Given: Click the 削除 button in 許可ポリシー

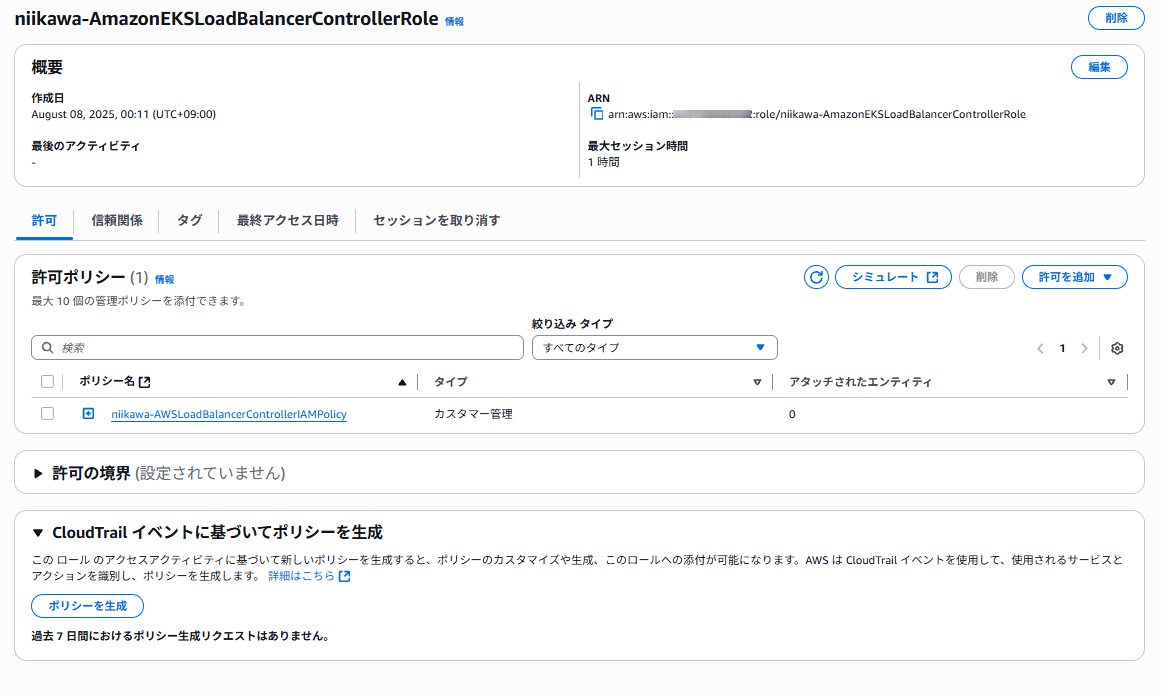Looking at the screenshot, I should tap(986, 277).
